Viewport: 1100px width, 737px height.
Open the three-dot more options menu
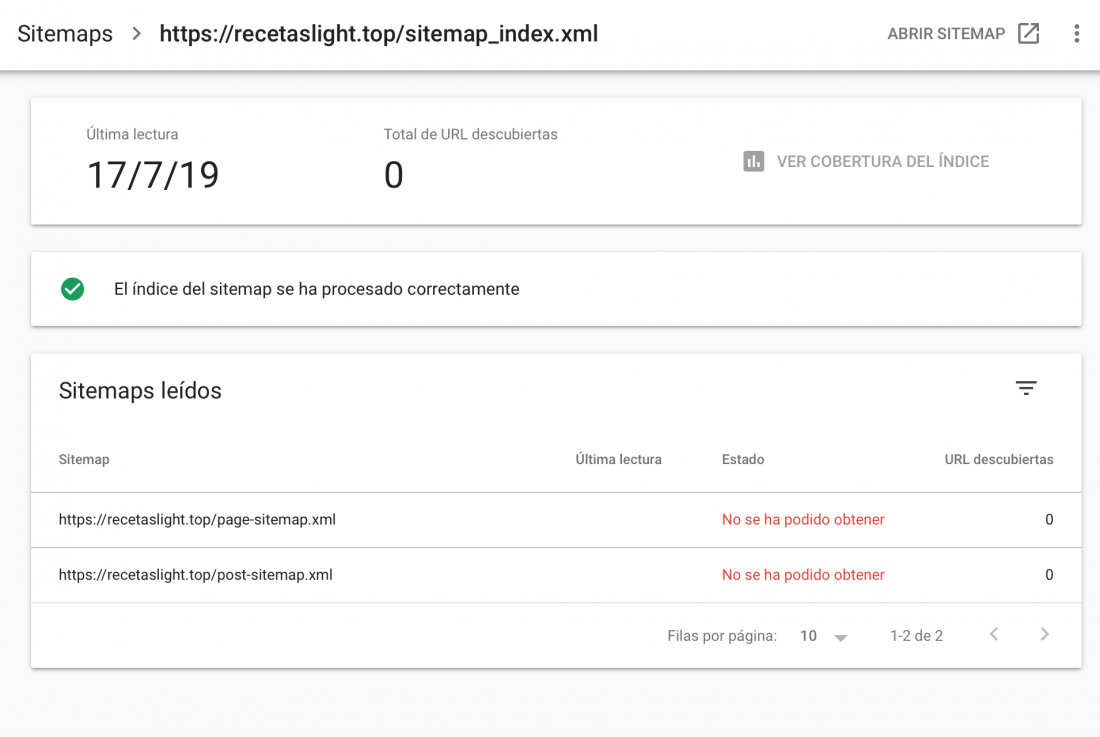(1076, 34)
